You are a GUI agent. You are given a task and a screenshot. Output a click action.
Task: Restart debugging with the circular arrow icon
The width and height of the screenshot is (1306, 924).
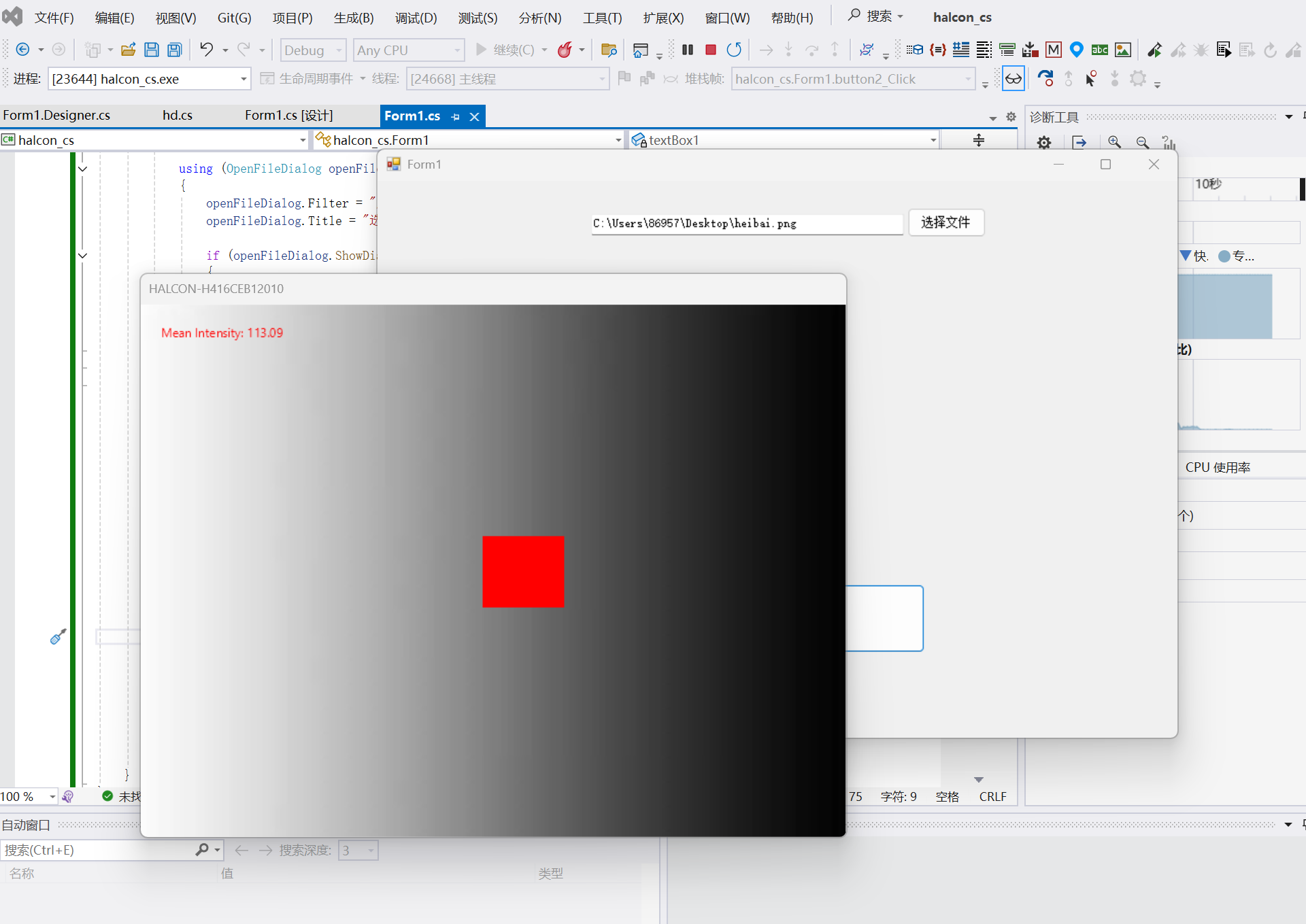(734, 50)
